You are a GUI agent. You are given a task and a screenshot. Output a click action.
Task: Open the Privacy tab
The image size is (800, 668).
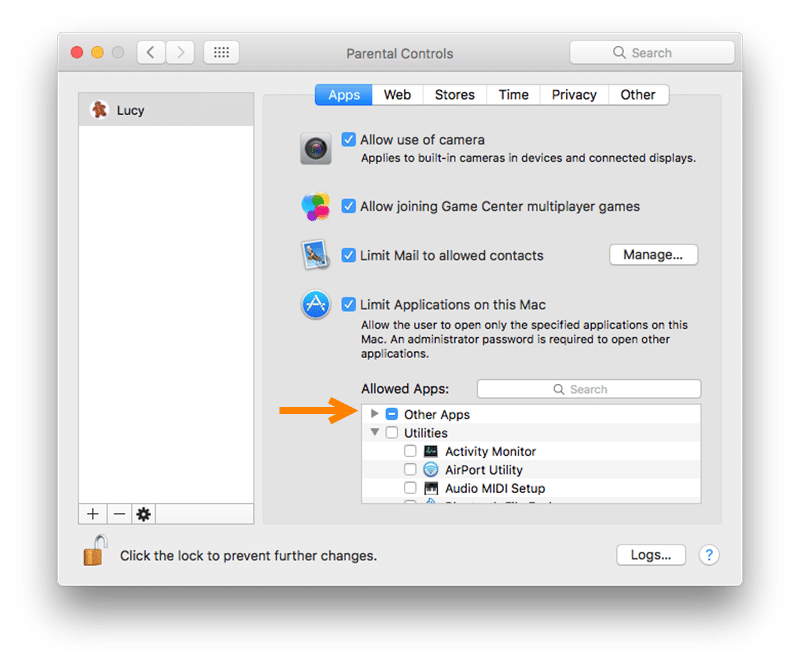(574, 95)
